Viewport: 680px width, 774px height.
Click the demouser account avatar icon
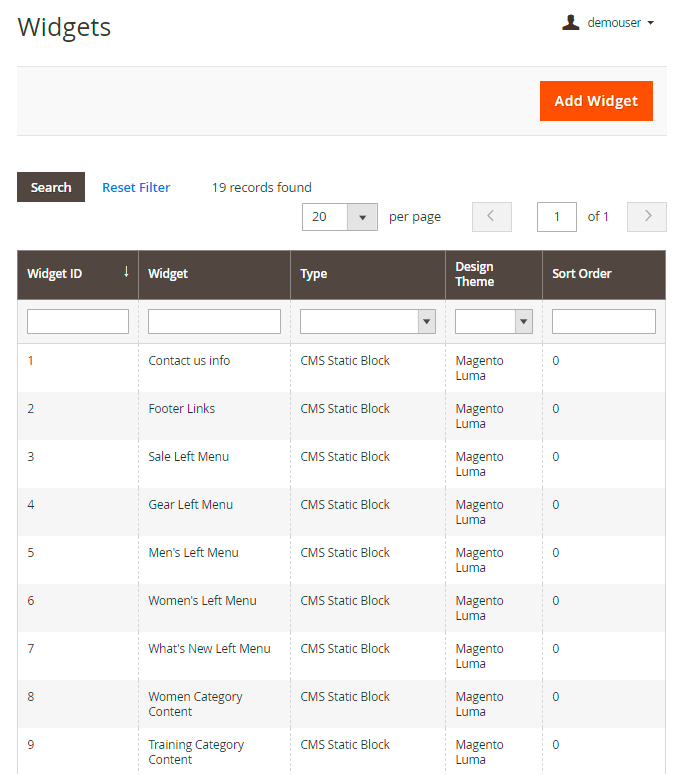[x=571, y=22]
